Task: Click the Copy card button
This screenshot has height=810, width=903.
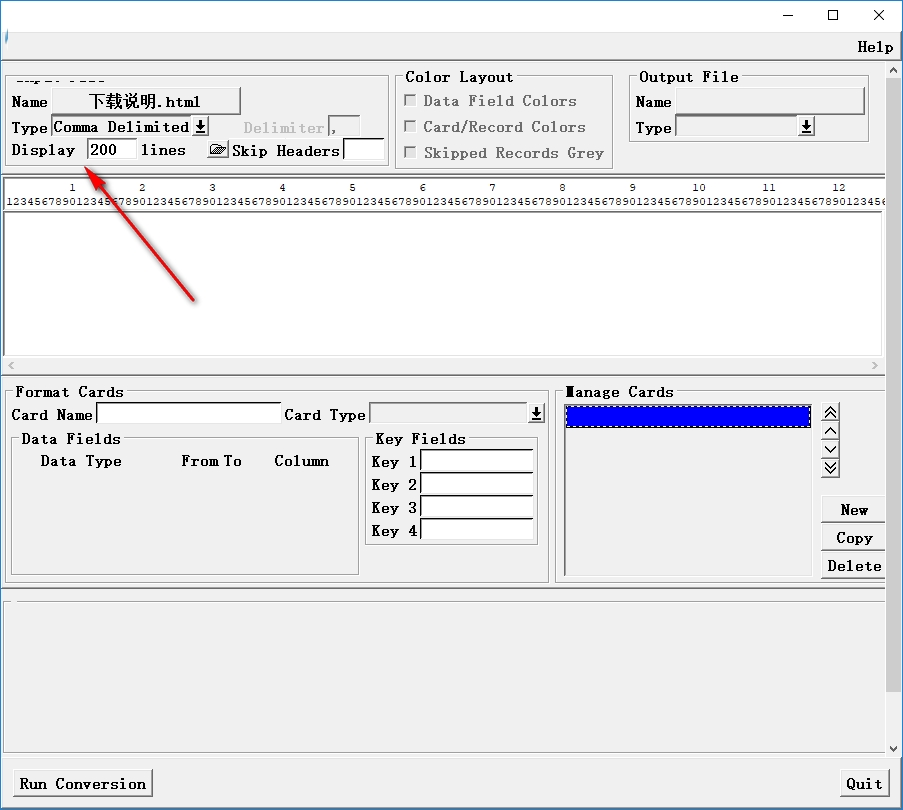Action: click(x=853, y=538)
